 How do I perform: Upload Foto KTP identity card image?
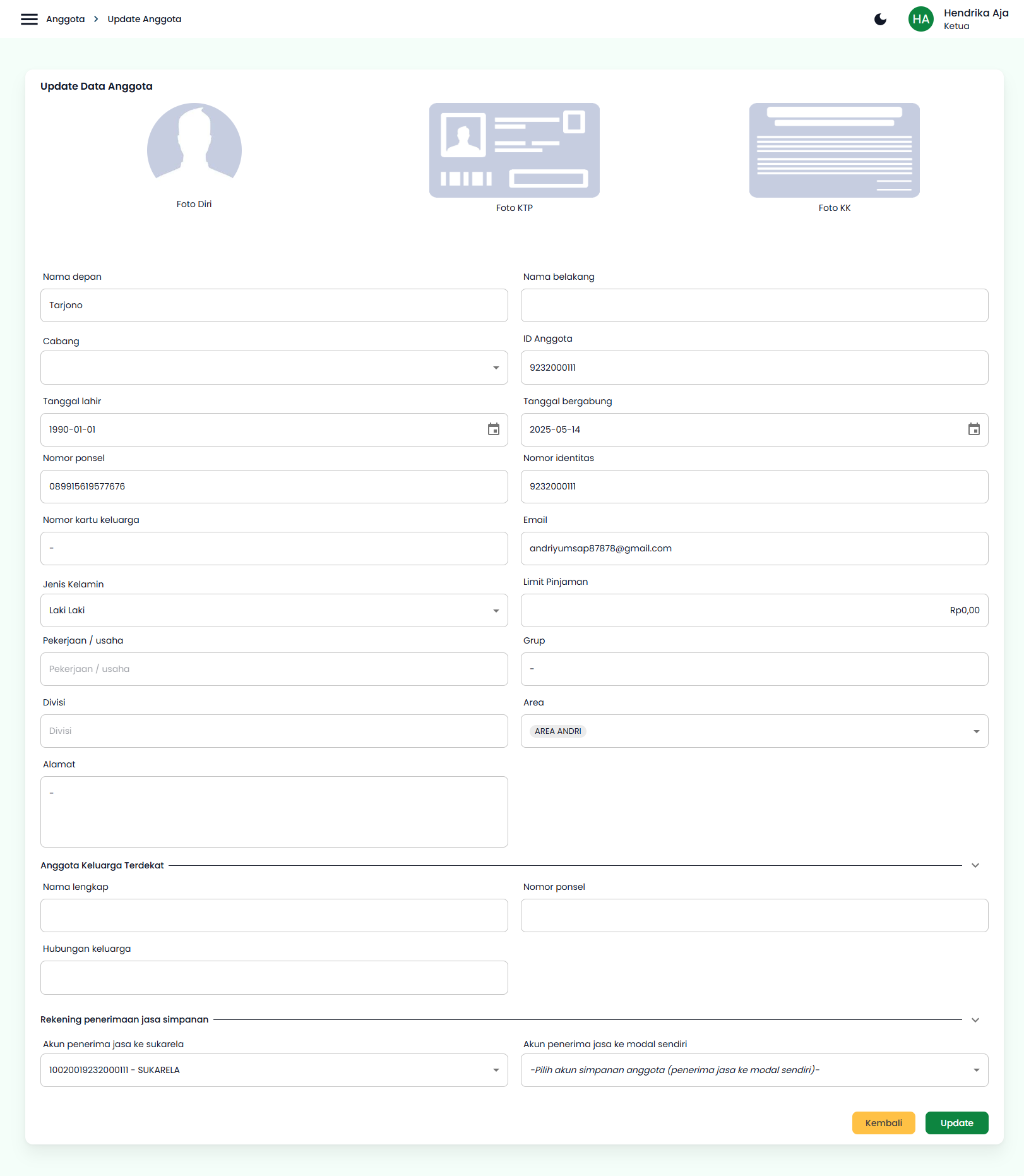point(514,150)
